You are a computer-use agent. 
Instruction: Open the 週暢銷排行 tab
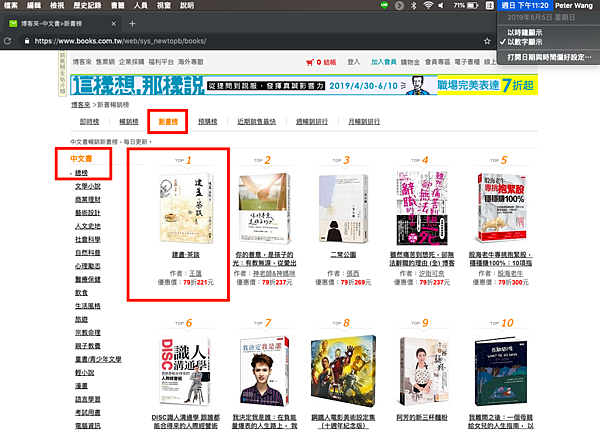click(x=312, y=122)
